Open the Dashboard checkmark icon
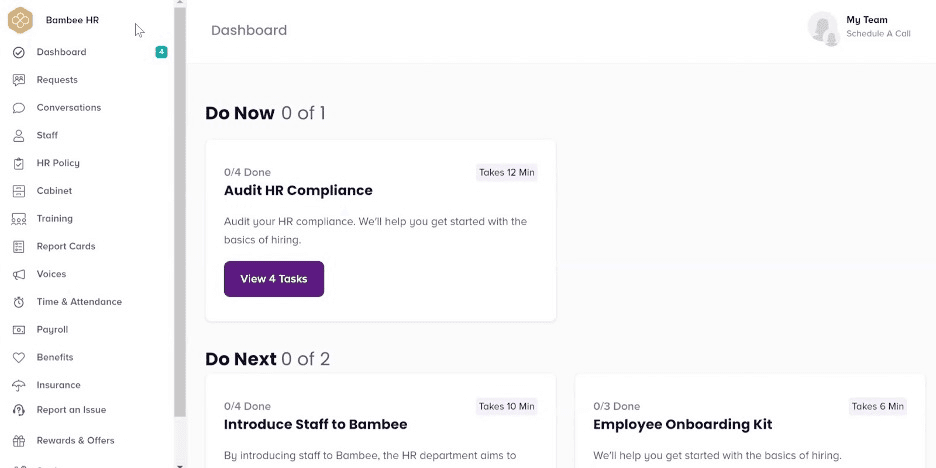The height and width of the screenshot is (468, 936). tap(18, 52)
